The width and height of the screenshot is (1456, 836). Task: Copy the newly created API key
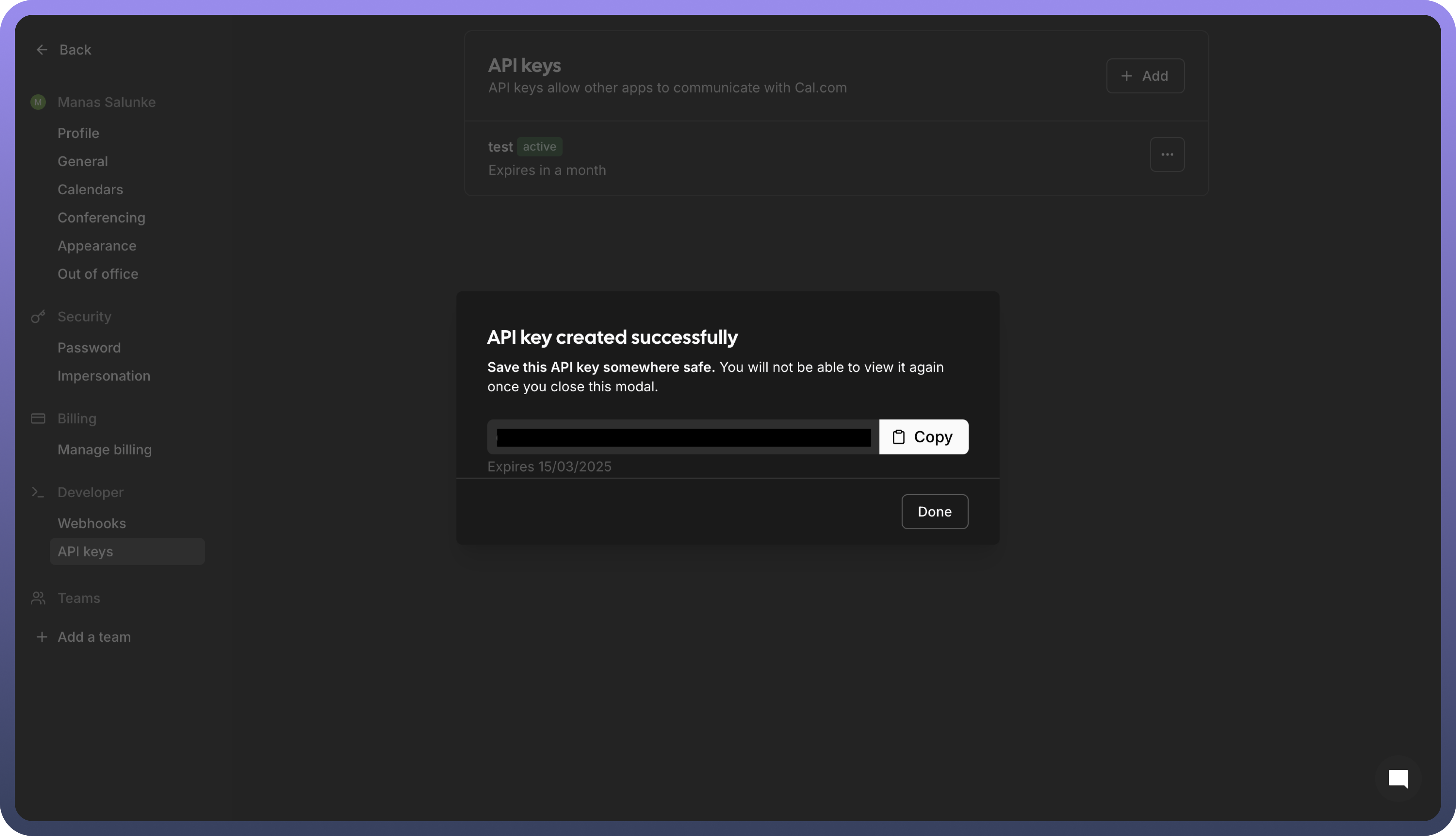tap(923, 437)
